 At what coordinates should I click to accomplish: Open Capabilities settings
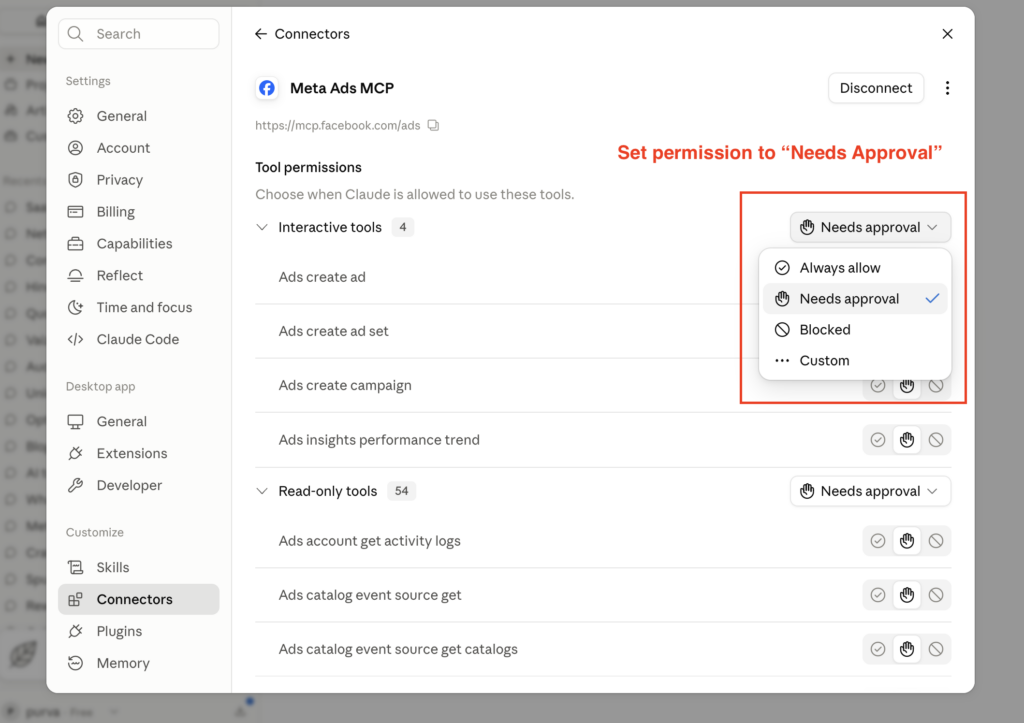[138, 244]
